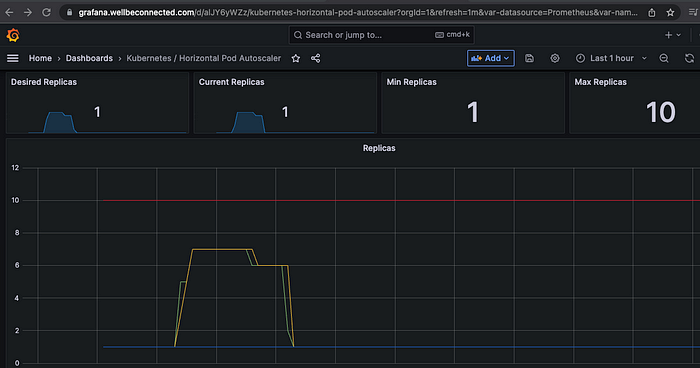The image size is (700, 368).
Task: Click the site lock icon in address bar
Action: (69, 13)
